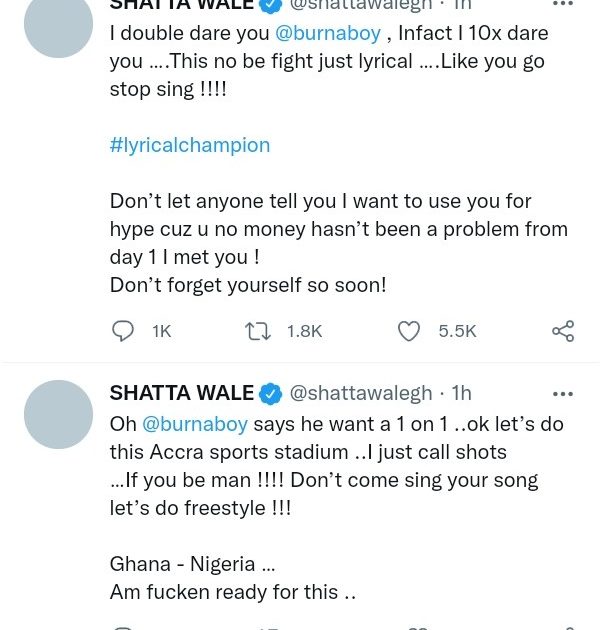Retweet the #lyricalchampion tweet

tap(258, 331)
